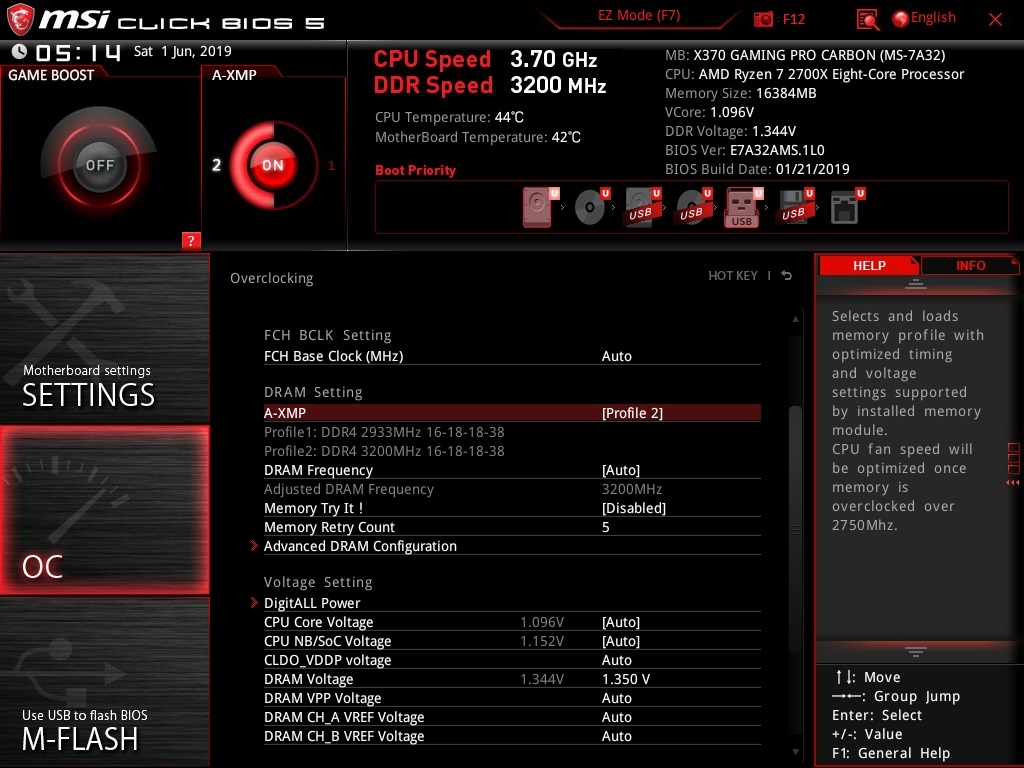Click the HOT KEY label
The width and height of the screenshot is (1024, 768).
pyautogui.click(x=733, y=276)
